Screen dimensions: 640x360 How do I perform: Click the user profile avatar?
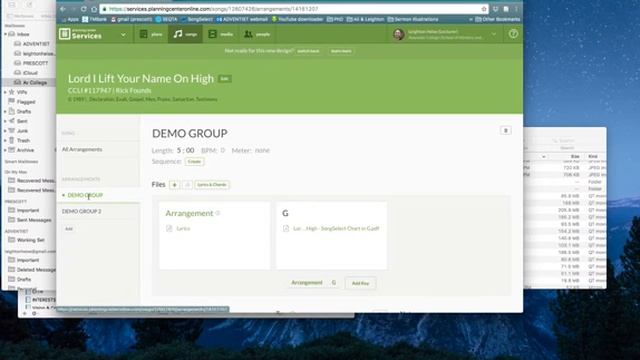click(398, 35)
